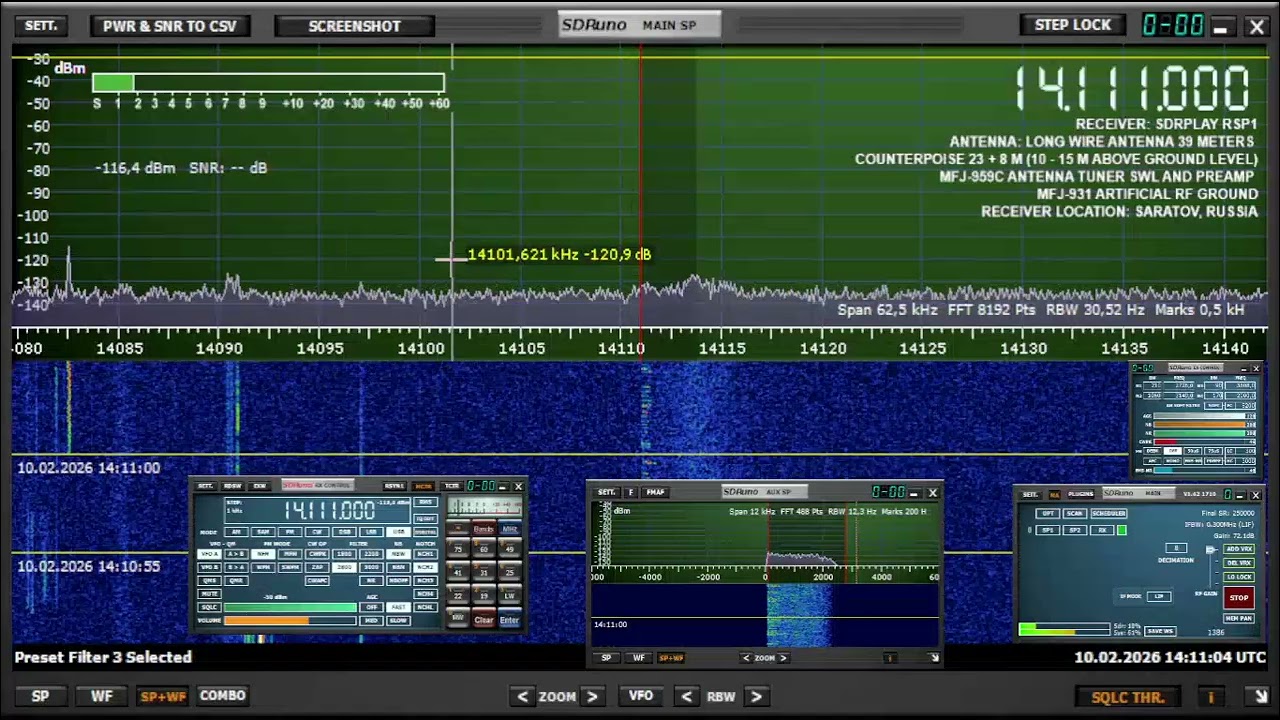This screenshot has width=1280, height=720.
Task: Click the PWR & SNR TO CSV button
Action: [x=170, y=26]
